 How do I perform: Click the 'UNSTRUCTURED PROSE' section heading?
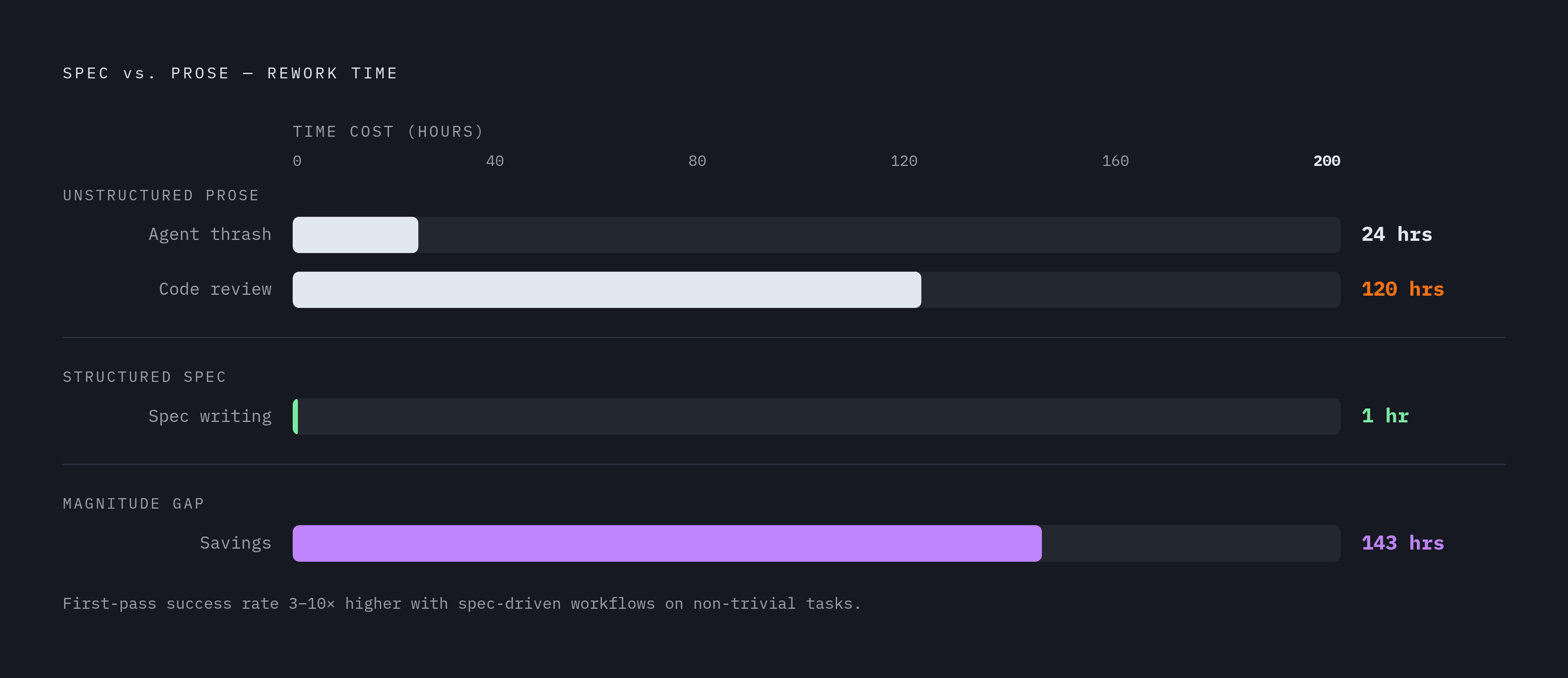(x=161, y=196)
